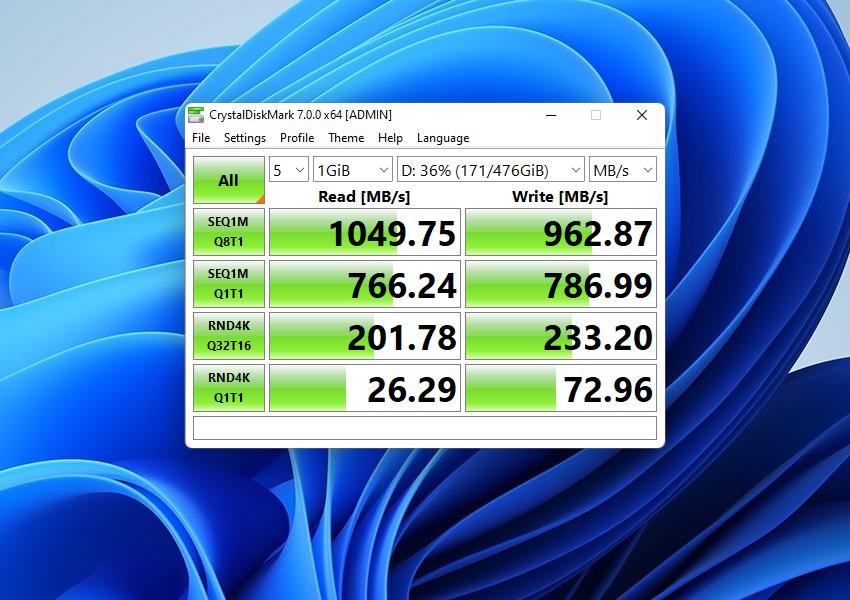Click the CrystalDiskMark 7.0.0 x64 title text

(x=300, y=115)
